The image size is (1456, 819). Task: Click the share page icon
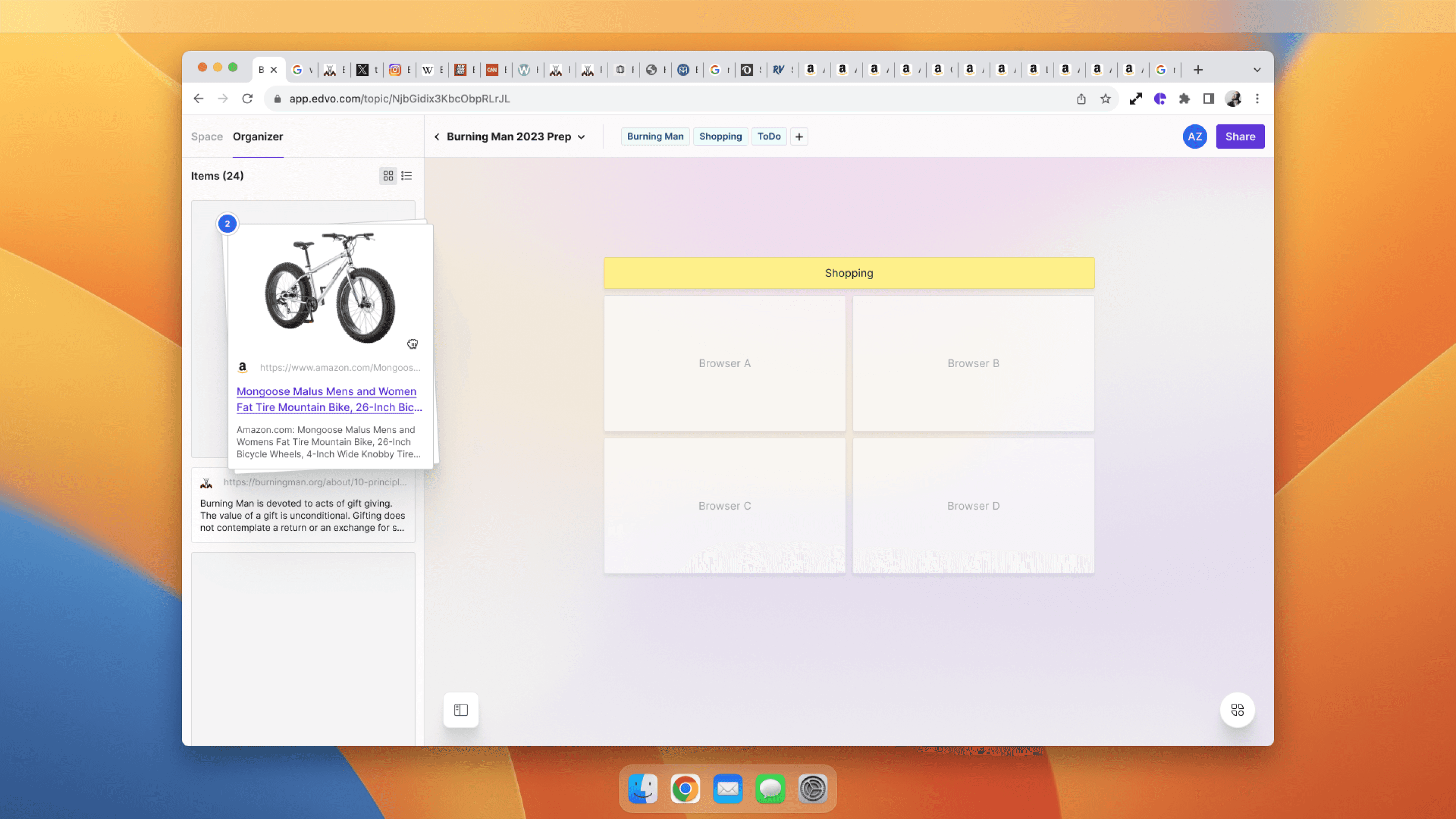point(1081,99)
